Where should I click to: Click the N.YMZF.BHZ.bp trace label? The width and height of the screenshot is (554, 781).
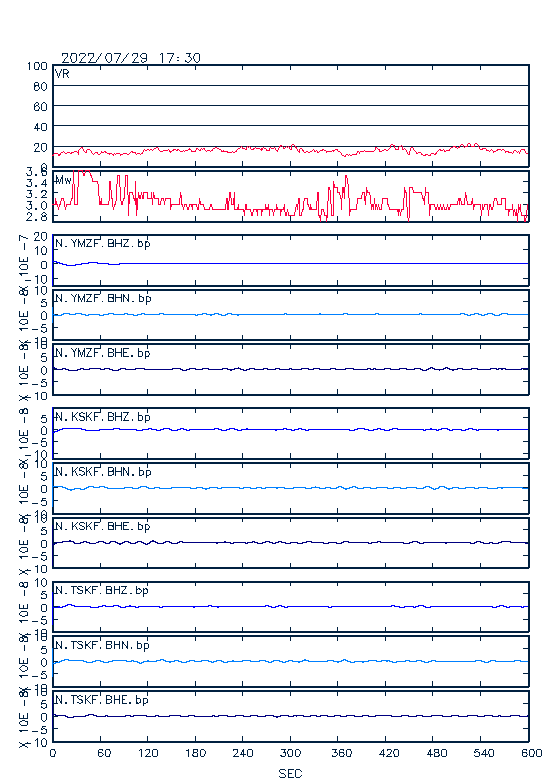pos(103,244)
